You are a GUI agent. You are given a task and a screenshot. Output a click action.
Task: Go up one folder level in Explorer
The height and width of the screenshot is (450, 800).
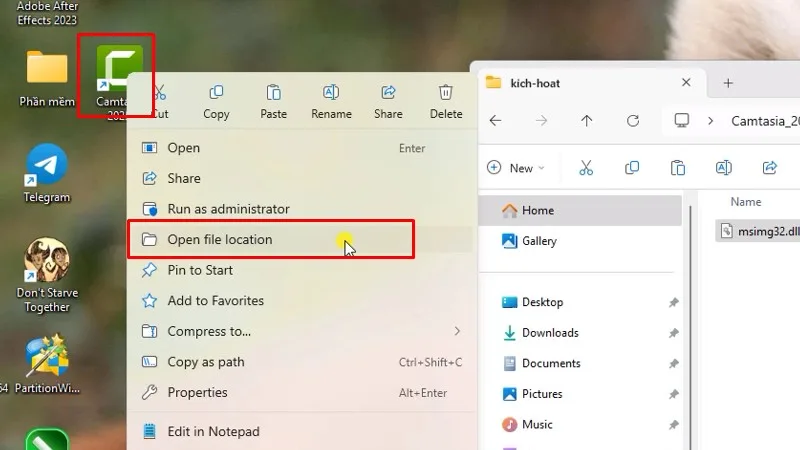click(x=587, y=121)
